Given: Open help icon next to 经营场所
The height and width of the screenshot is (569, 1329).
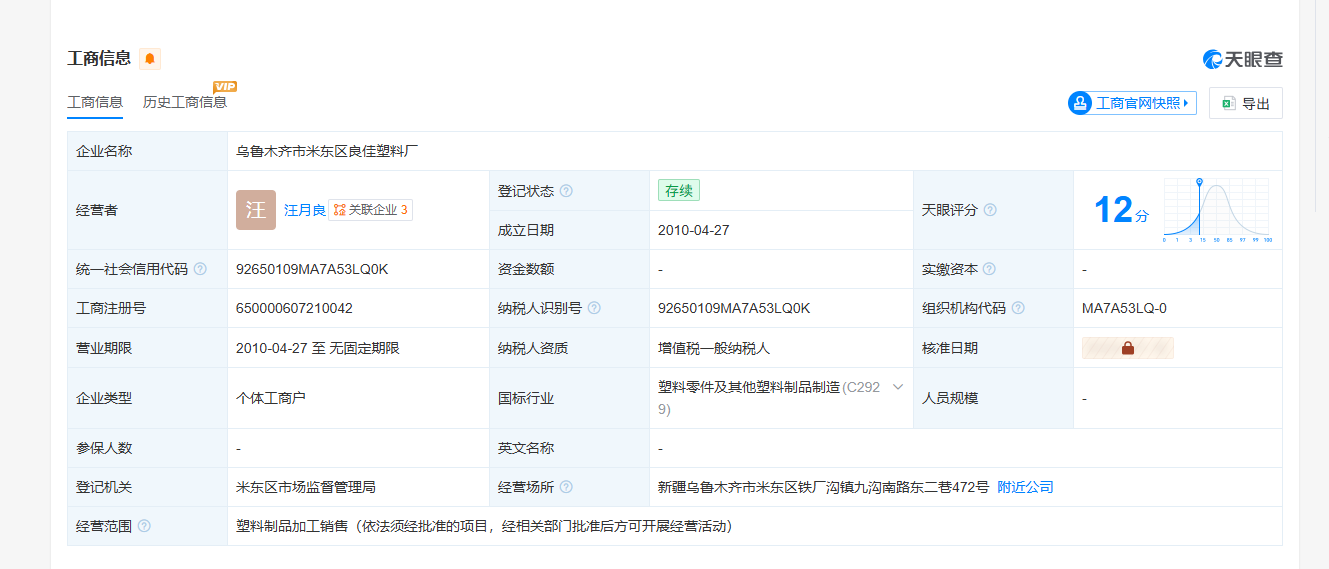Looking at the screenshot, I should [x=566, y=487].
